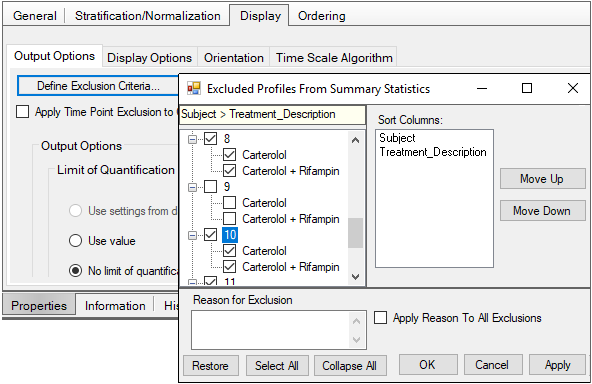Screen dimensions: 592x384
Task: Click Define Exclusion Criteria button
Action: pos(98,86)
